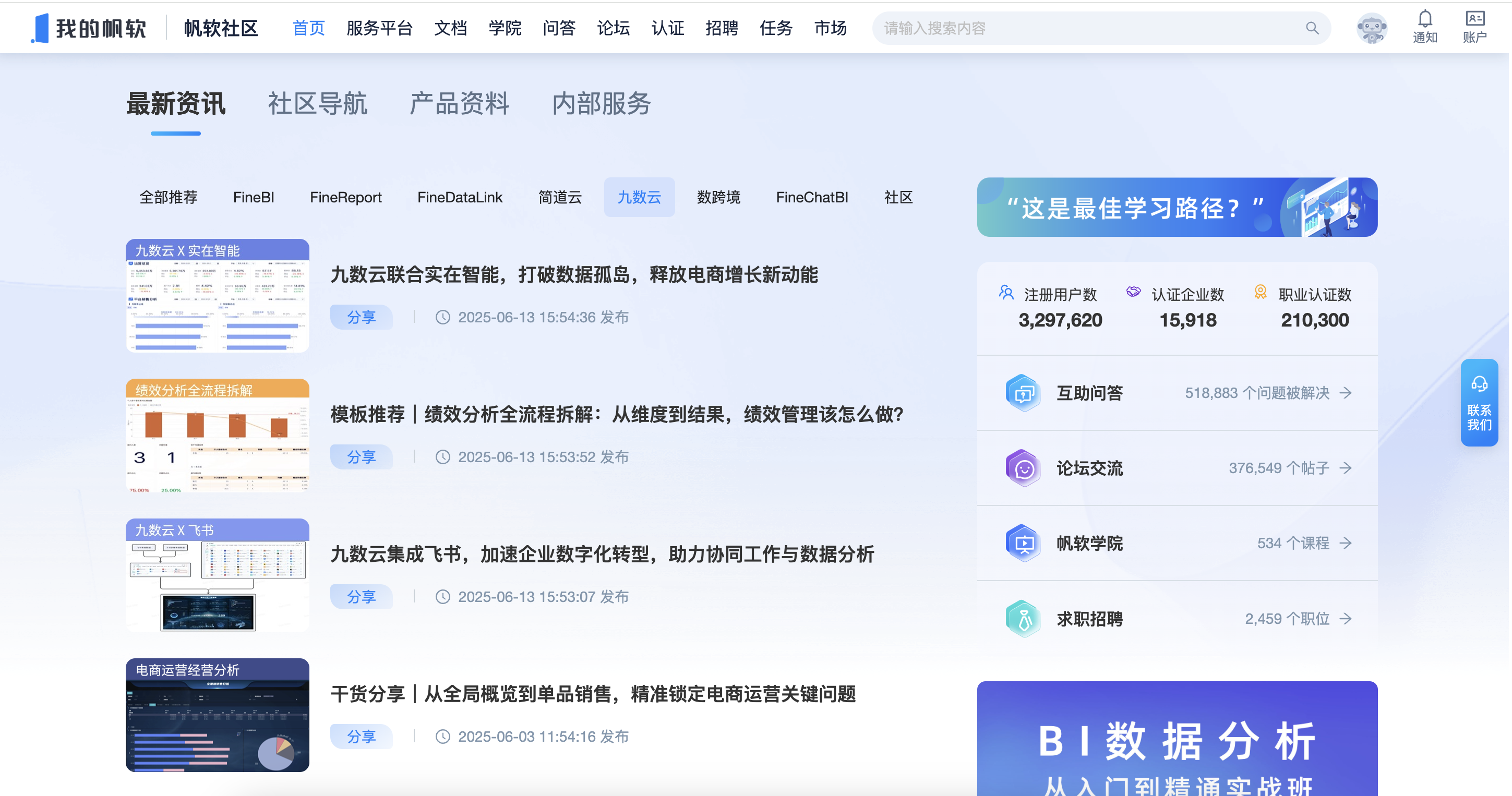Open article 九数云集成飞书，加速企业数字化转型
1512x796 pixels.
(x=602, y=553)
